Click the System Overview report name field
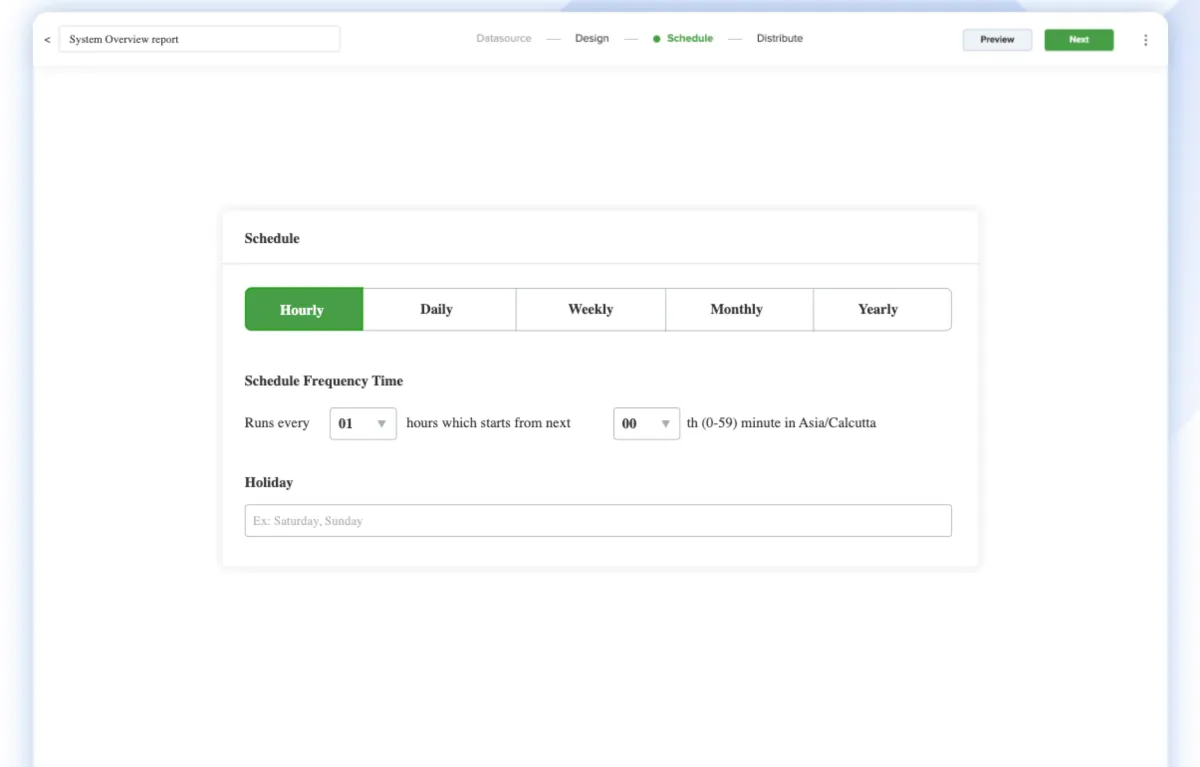1200x767 pixels. coord(199,40)
